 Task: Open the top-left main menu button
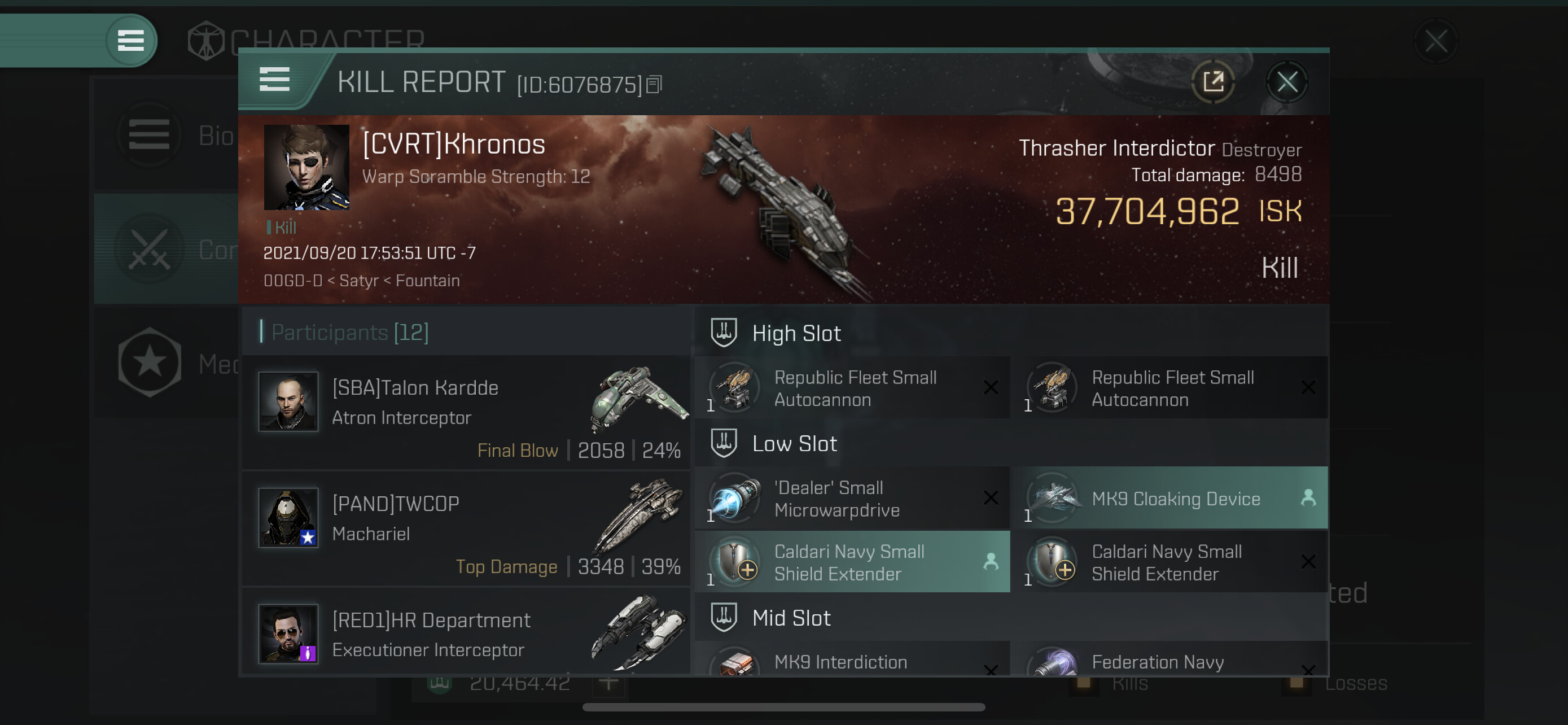130,41
